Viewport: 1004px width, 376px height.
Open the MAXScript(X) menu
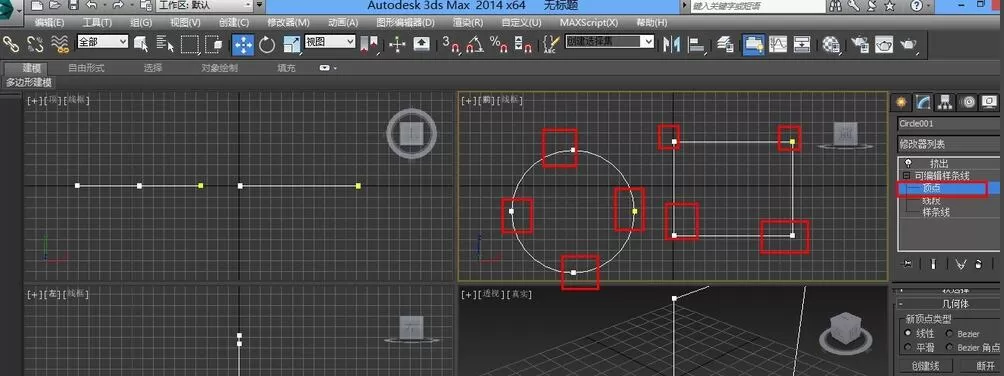[589, 22]
